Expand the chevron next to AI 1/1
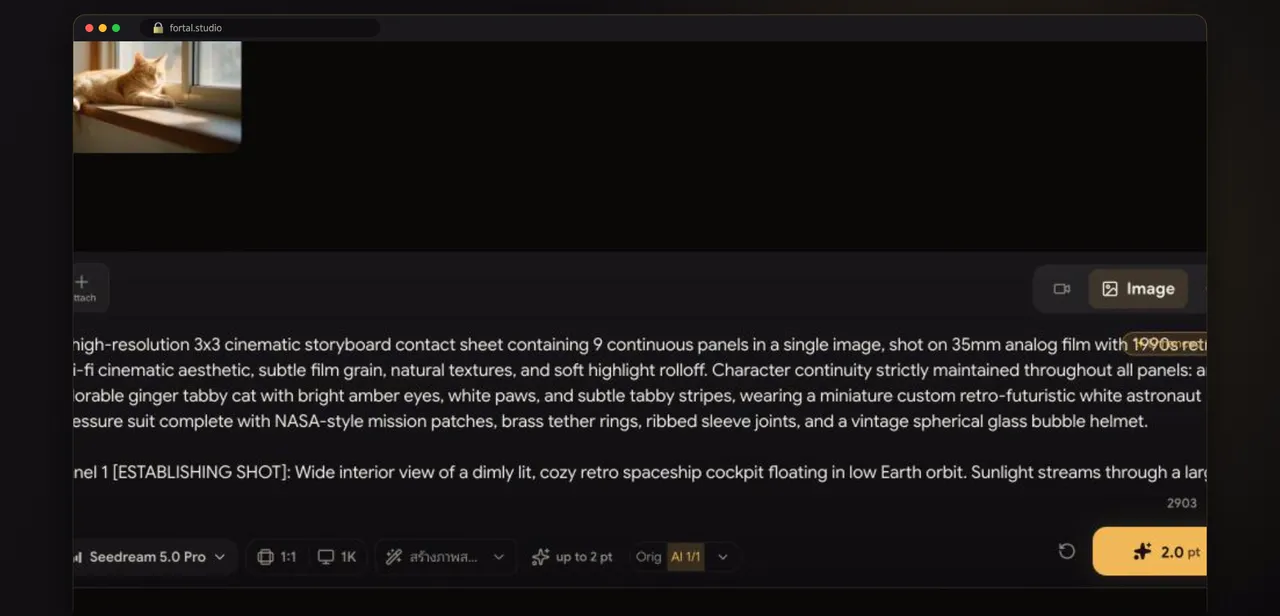 click(x=723, y=557)
